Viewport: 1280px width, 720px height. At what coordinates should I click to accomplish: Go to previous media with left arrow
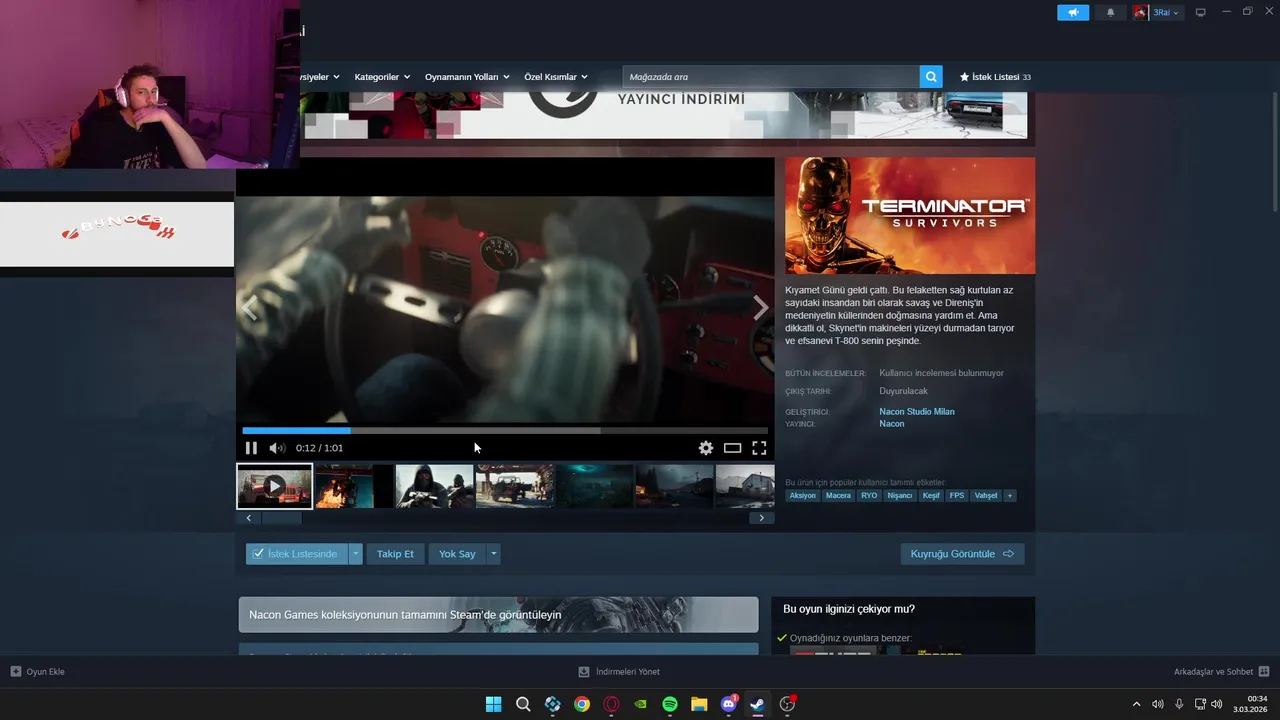[x=250, y=308]
